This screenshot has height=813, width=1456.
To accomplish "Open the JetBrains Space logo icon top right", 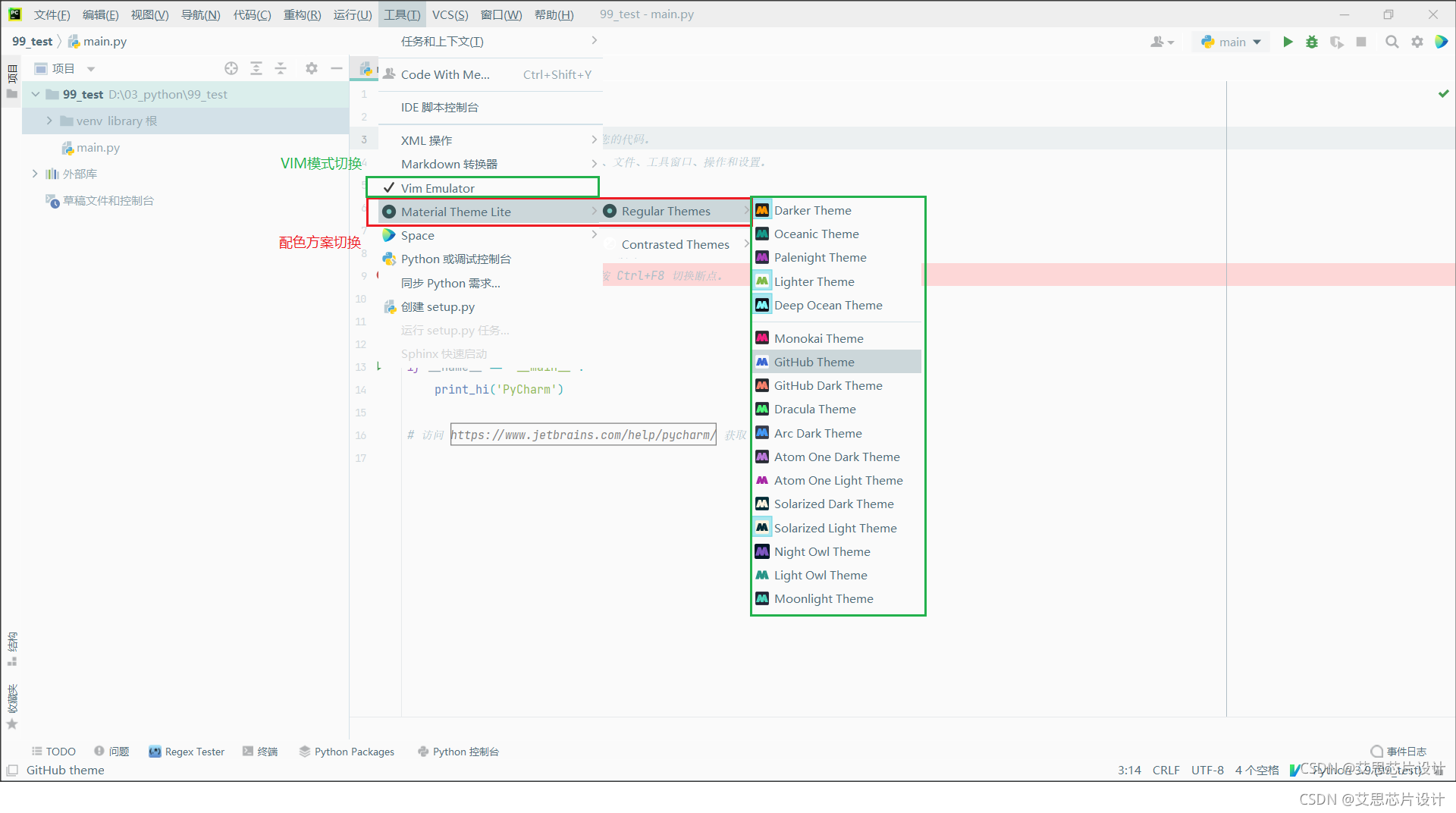I will pyautogui.click(x=1442, y=42).
